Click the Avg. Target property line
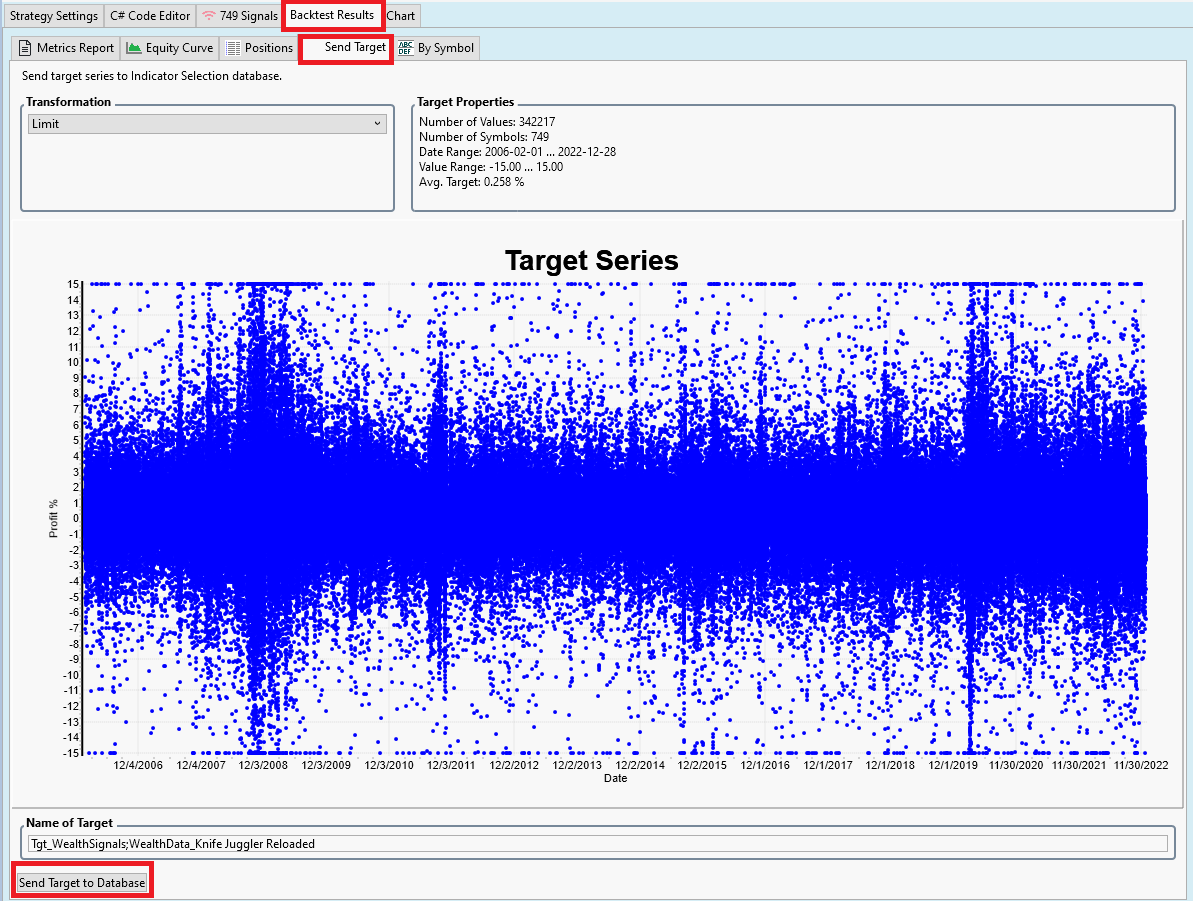 (x=471, y=182)
